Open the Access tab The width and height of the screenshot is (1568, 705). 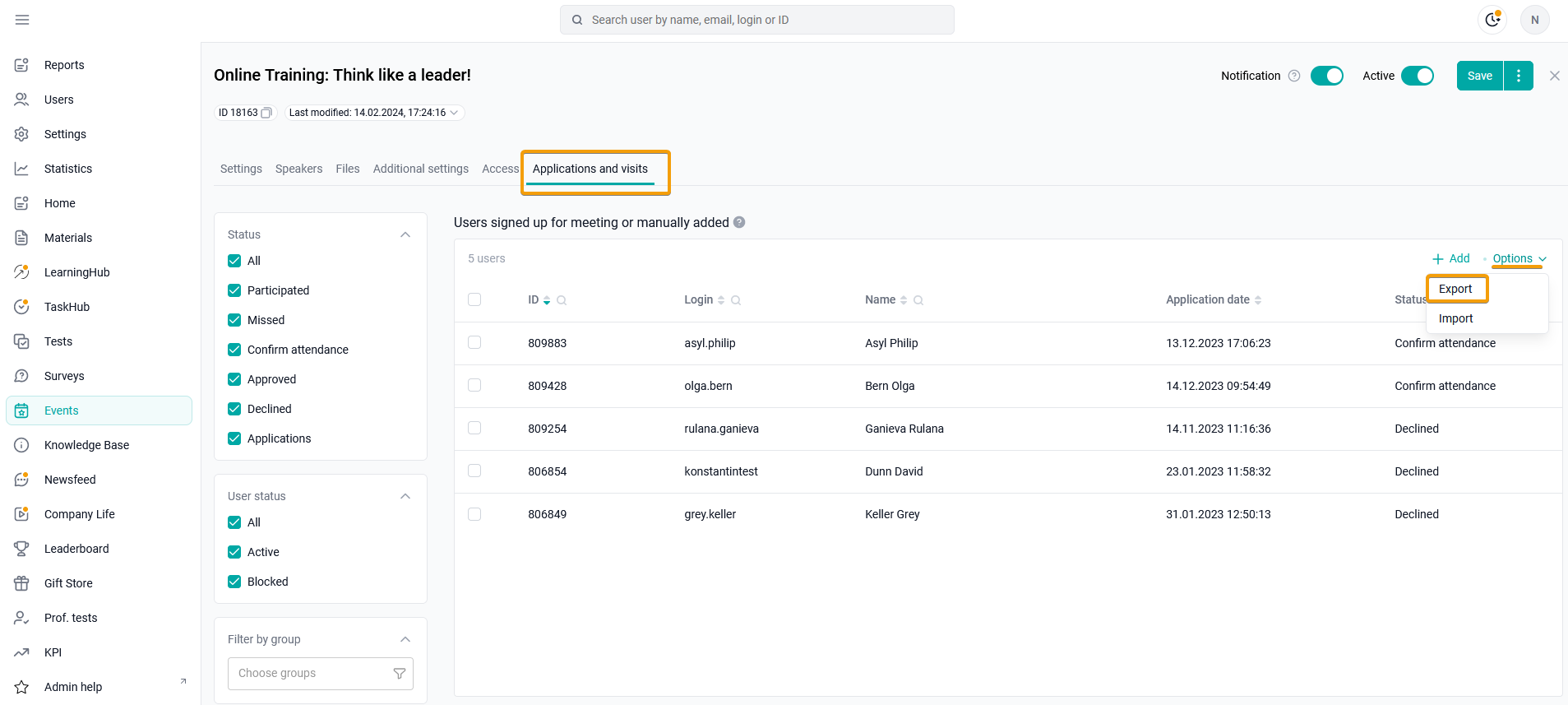pos(500,169)
